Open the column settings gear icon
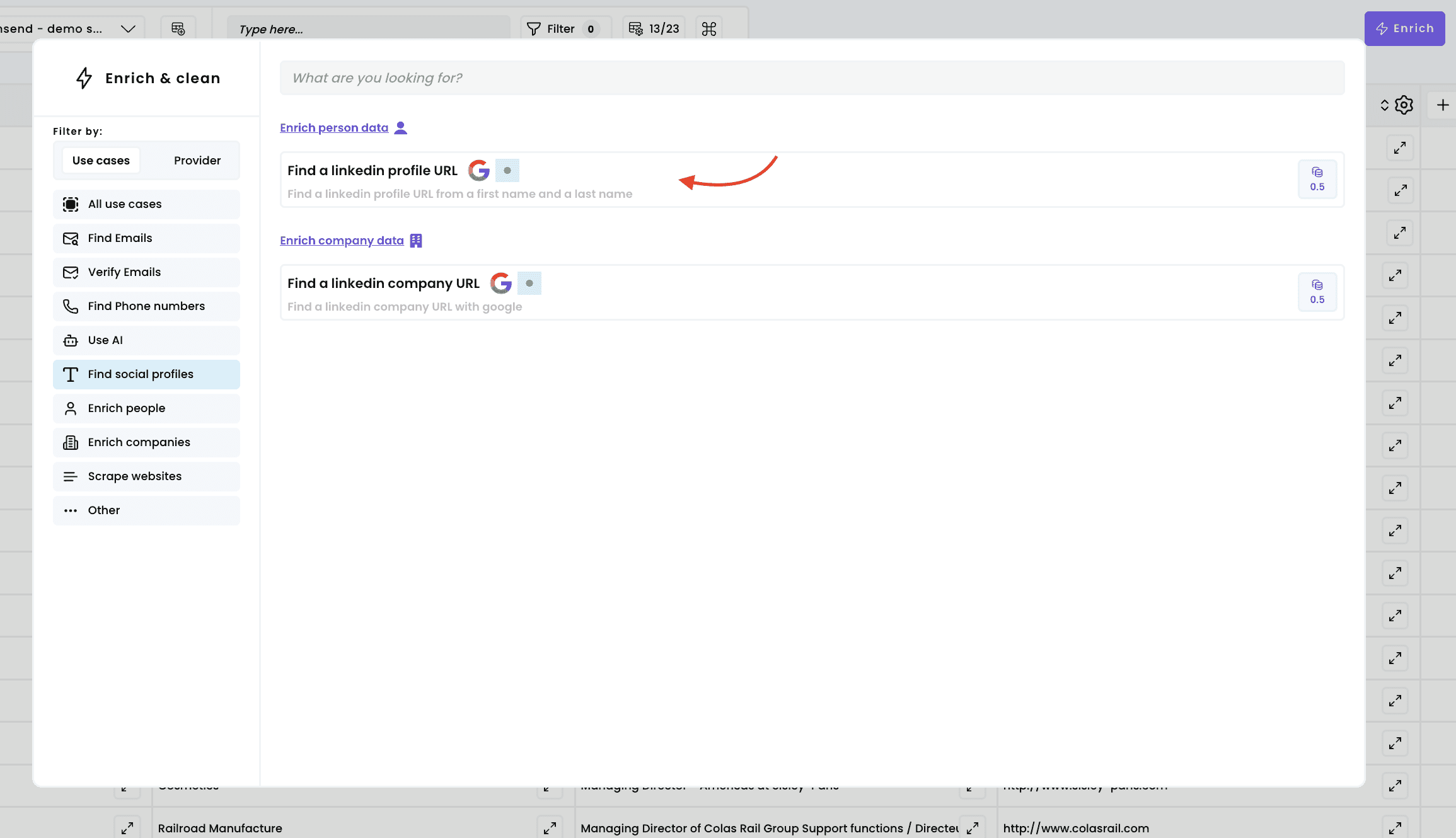Image resolution: width=1456 pixels, height=838 pixels. (1404, 105)
